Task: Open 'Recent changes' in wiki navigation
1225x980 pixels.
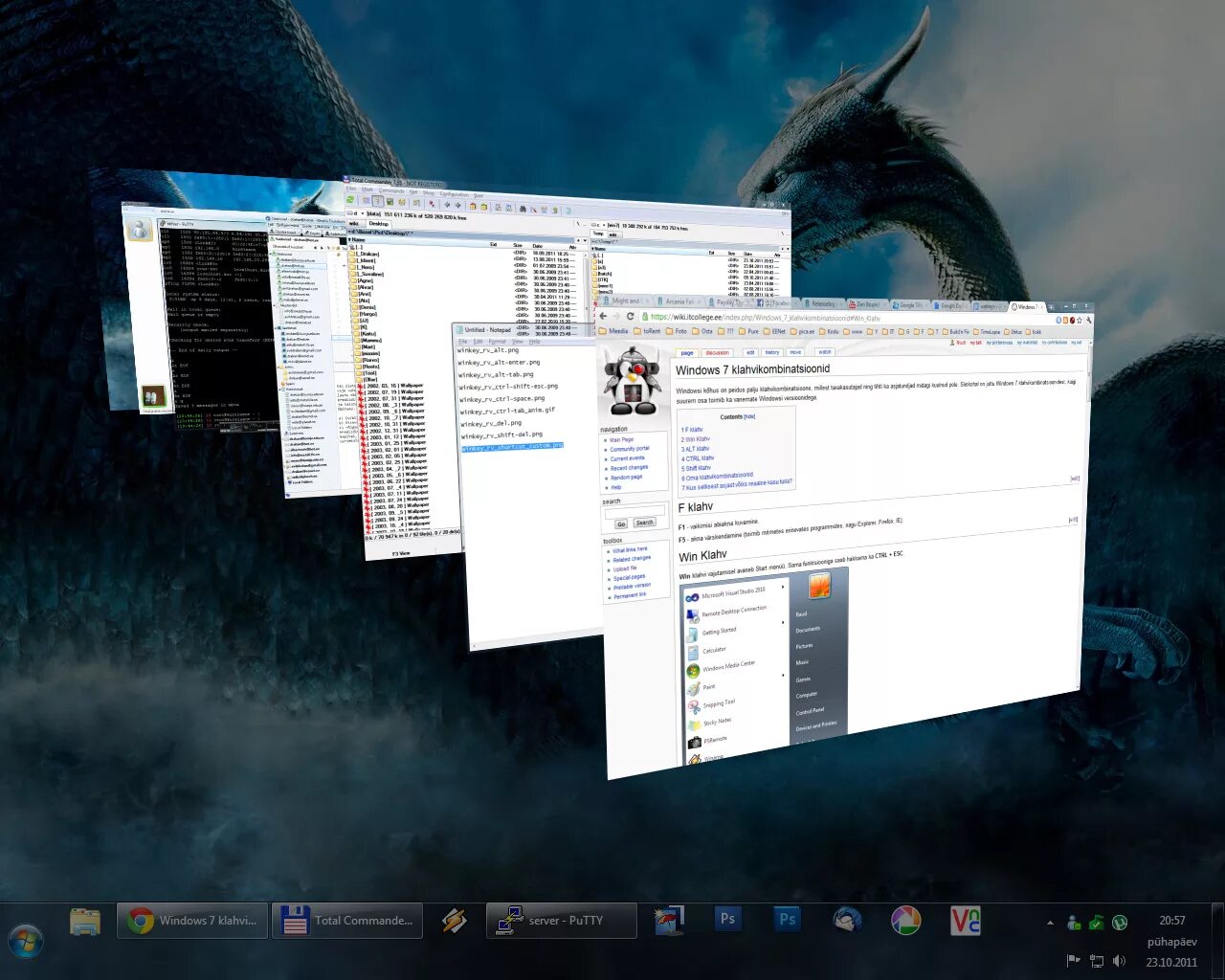Action: pos(629,468)
